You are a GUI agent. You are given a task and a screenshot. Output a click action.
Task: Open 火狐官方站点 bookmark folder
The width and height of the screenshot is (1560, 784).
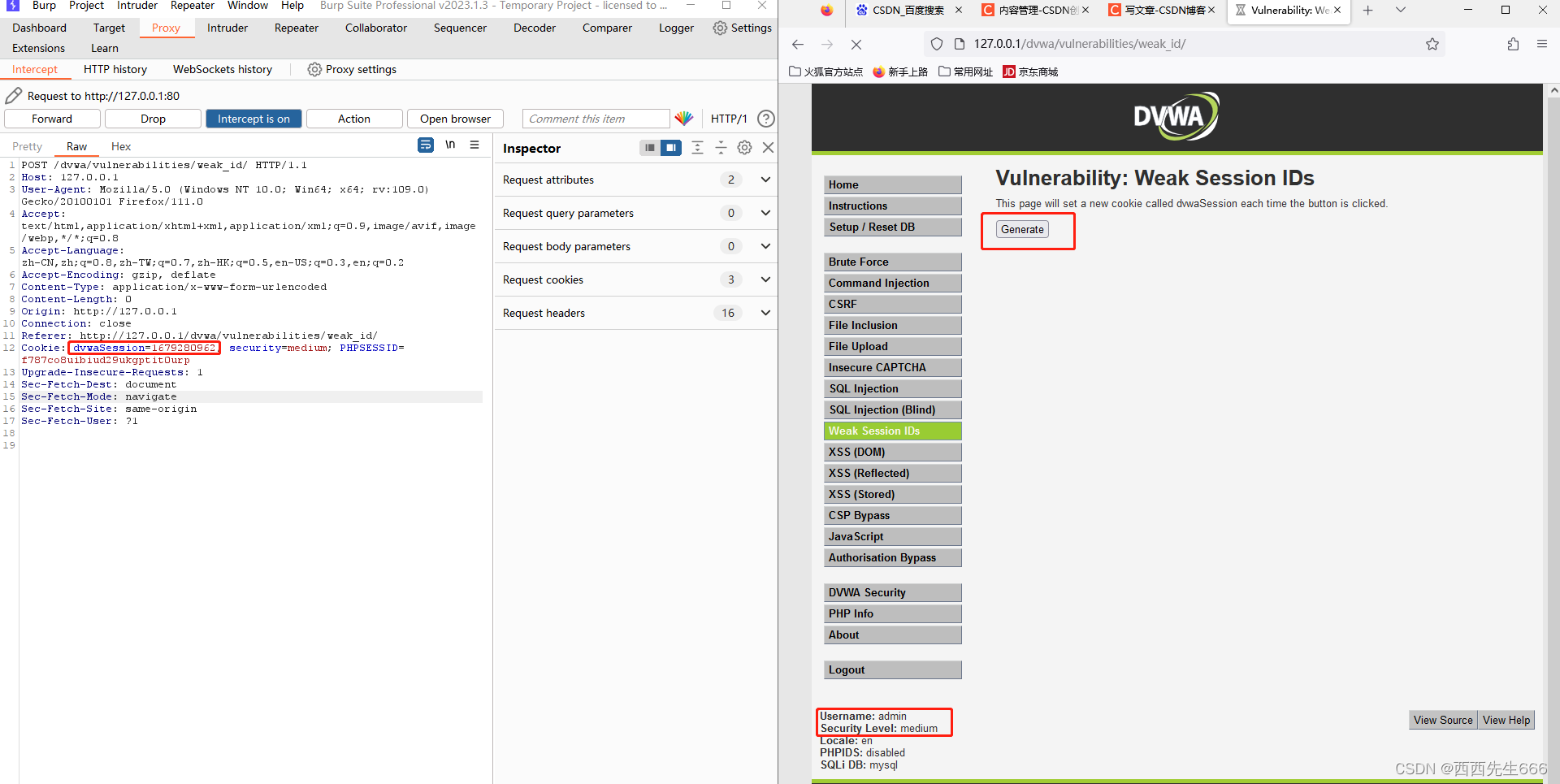(x=826, y=71)
